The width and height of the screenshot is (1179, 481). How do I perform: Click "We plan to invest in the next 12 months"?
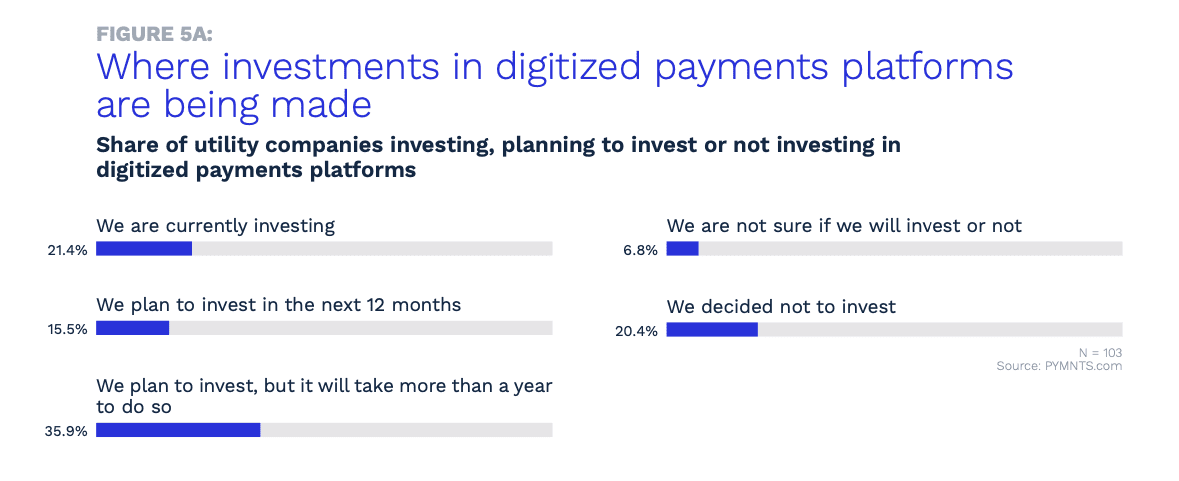278,304
